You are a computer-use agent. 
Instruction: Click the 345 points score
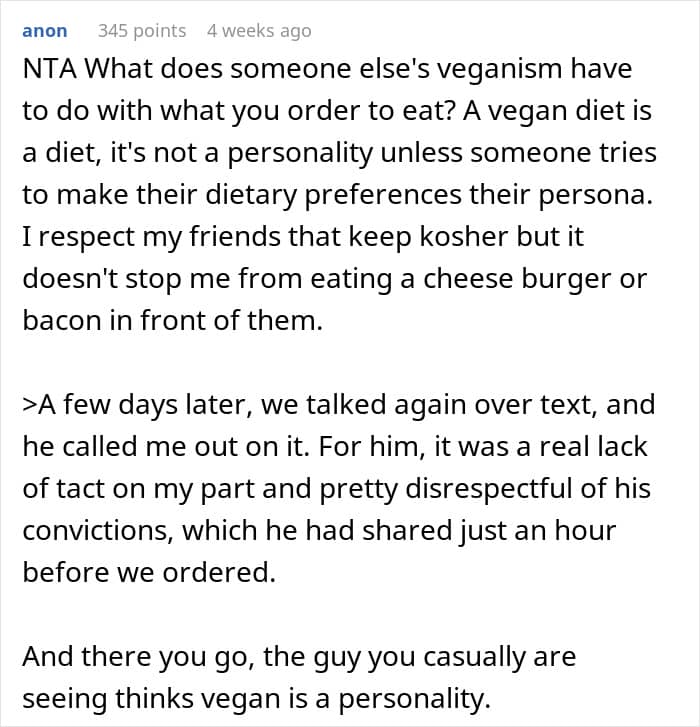pos(142,31)
